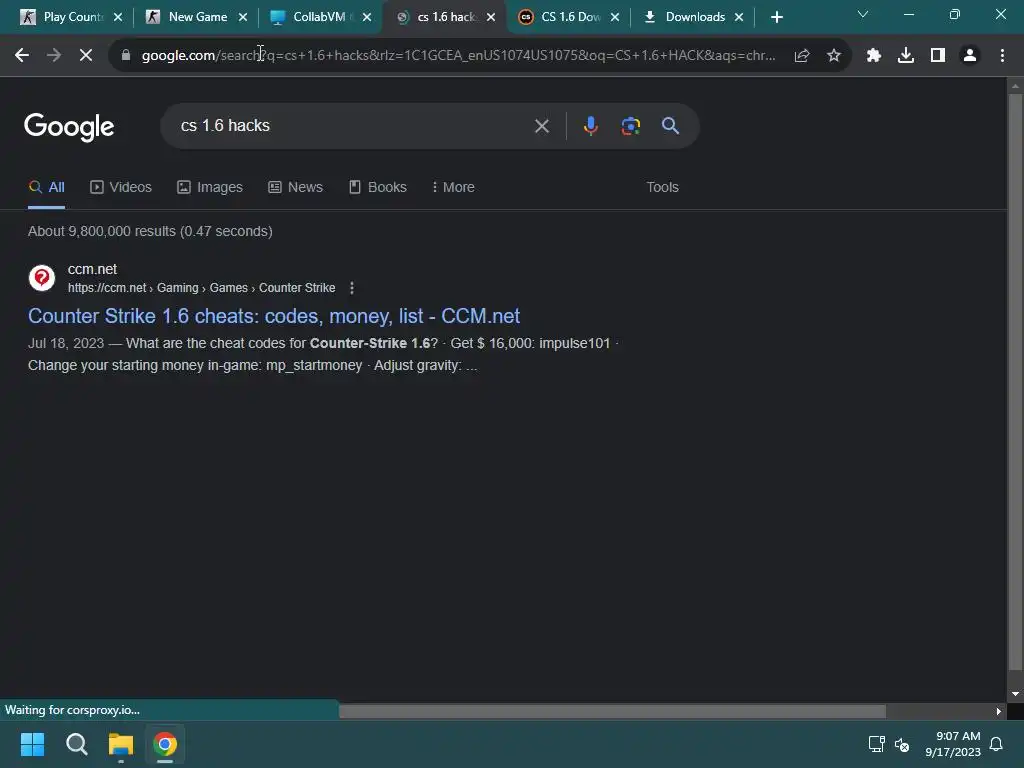Click the vertical page scrollbar
Image resolution: width=1024 pixels, height=768 pixels.
point(1015,382)
